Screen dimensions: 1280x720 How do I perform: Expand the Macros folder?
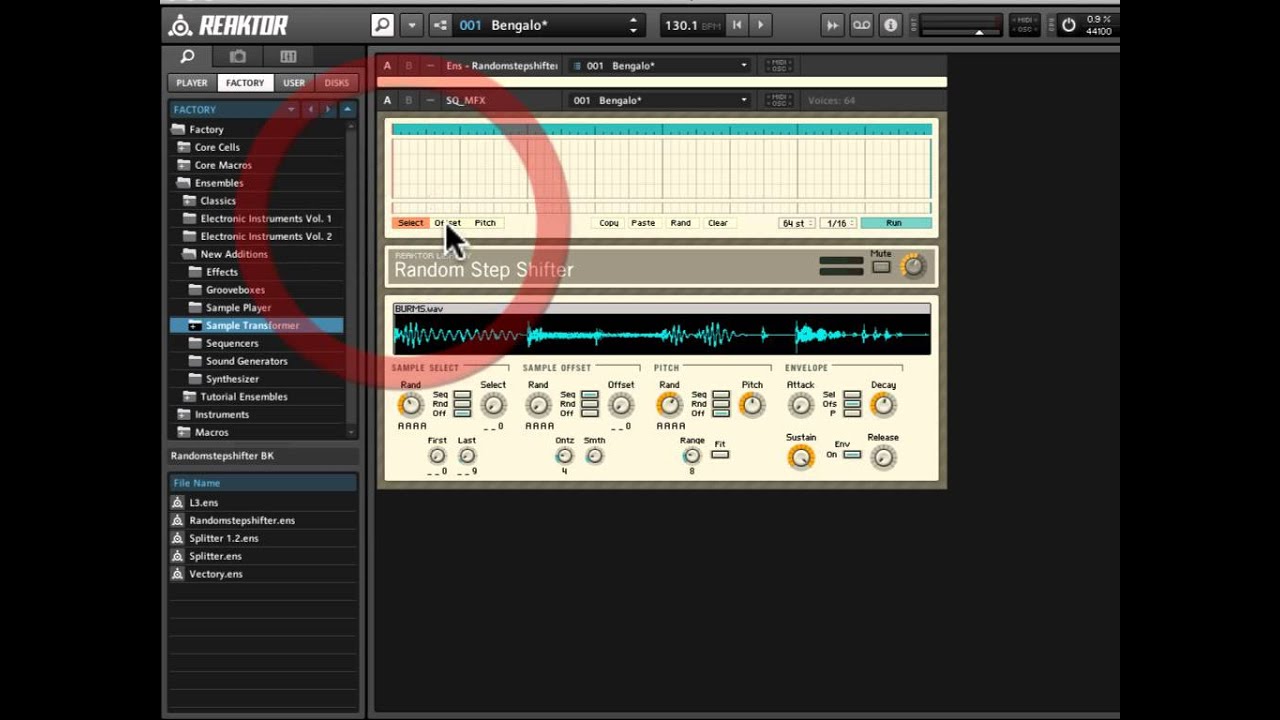(184, 432)
